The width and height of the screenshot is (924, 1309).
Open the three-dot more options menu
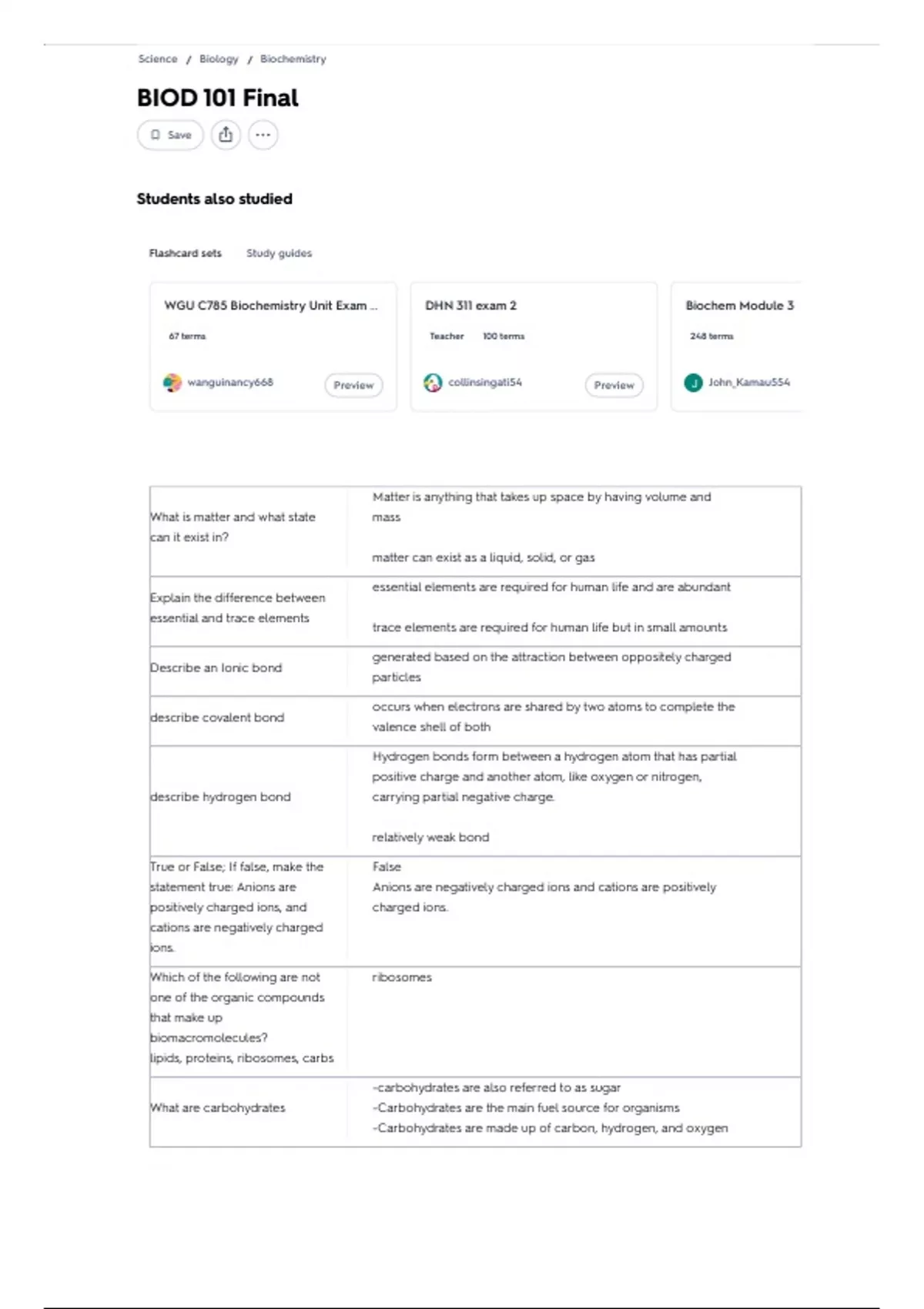(x=263, y=135)
